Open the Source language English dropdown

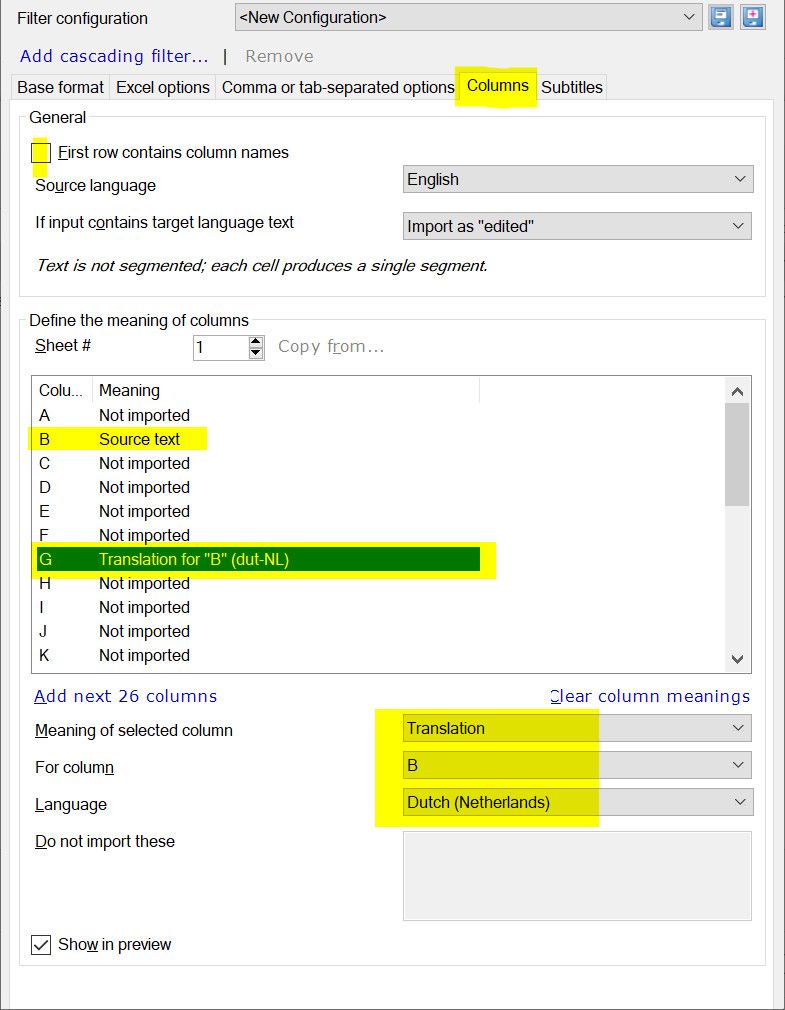[x=578, y=179]
